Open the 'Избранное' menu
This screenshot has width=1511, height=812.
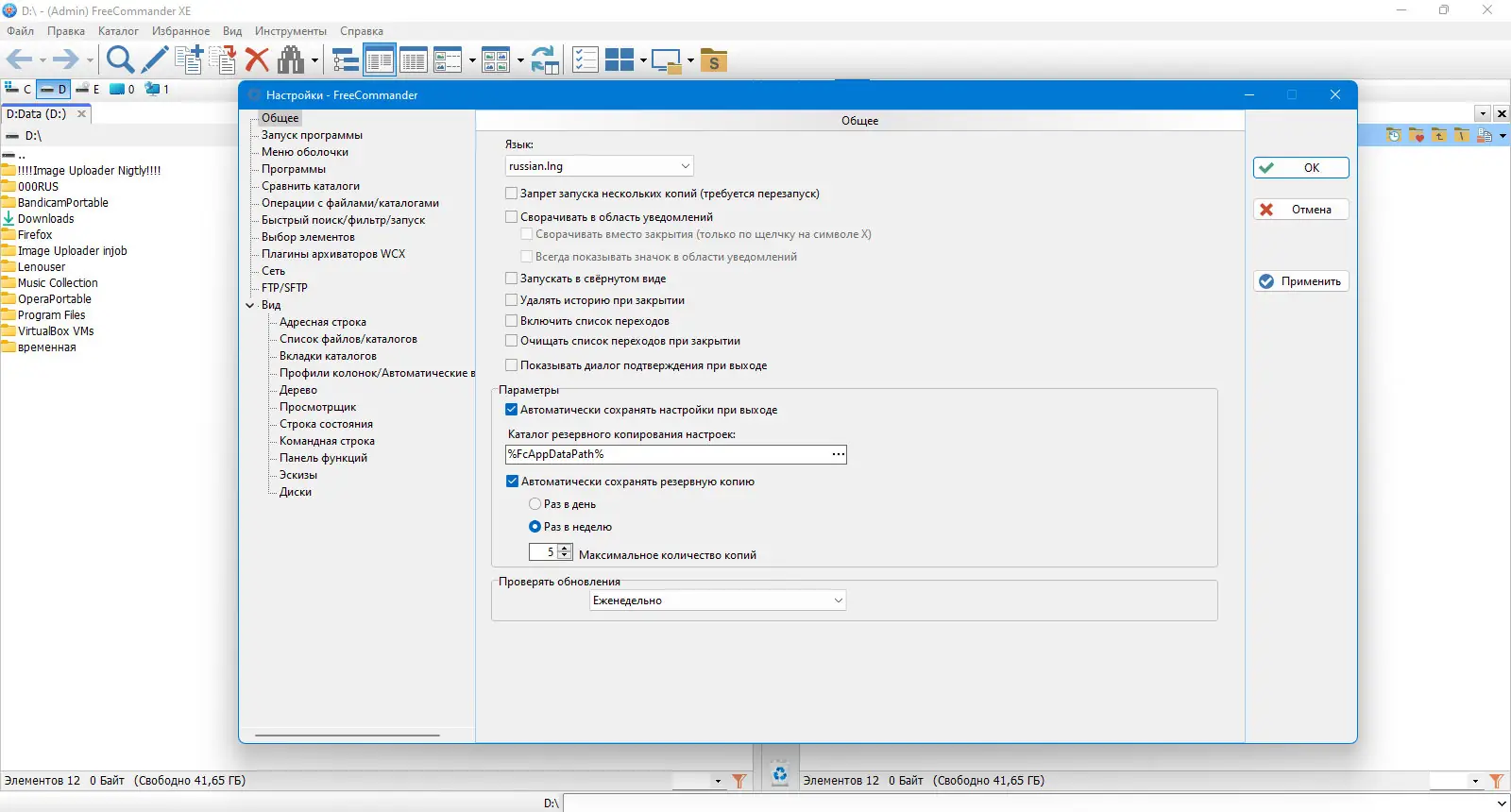tap(181, 31)
